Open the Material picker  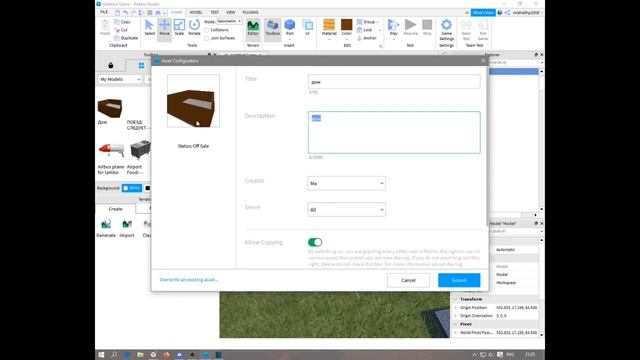(x=329, y=28)
